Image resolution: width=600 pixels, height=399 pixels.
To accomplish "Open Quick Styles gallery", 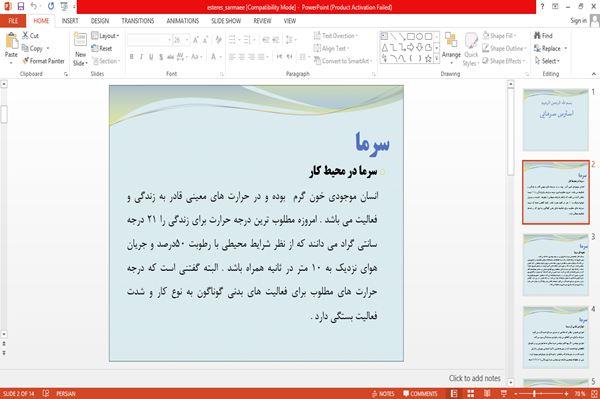I will click(471, 50).
